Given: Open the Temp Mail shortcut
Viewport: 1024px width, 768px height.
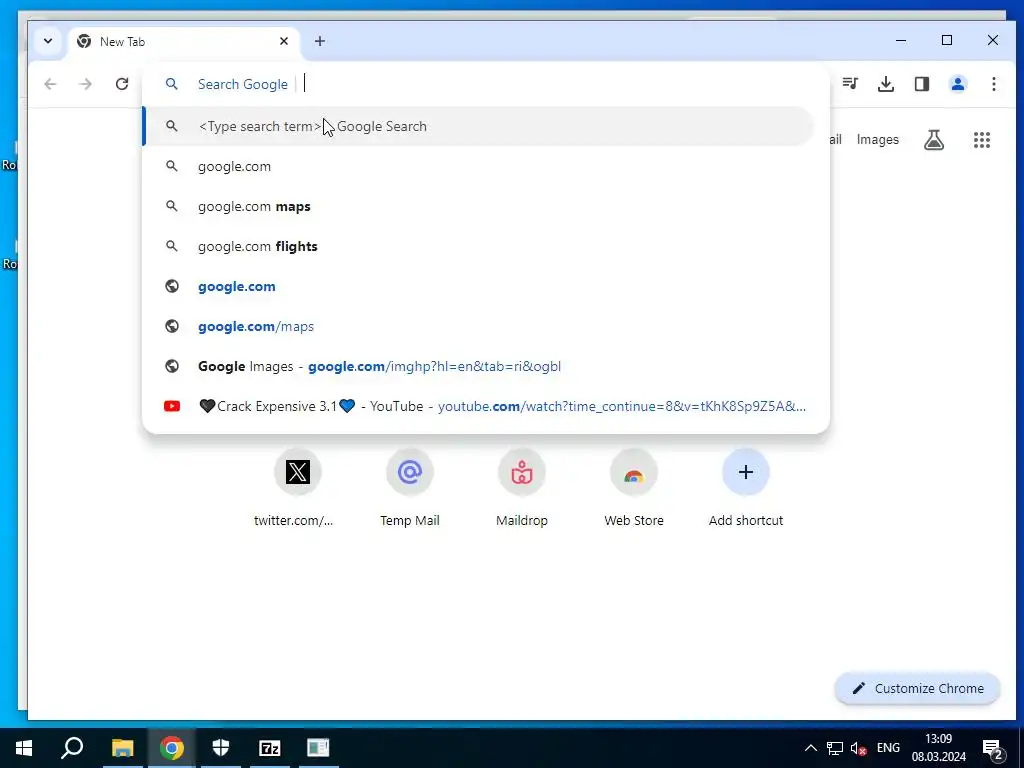Looking at the screenshot, I should pos(409,488).
